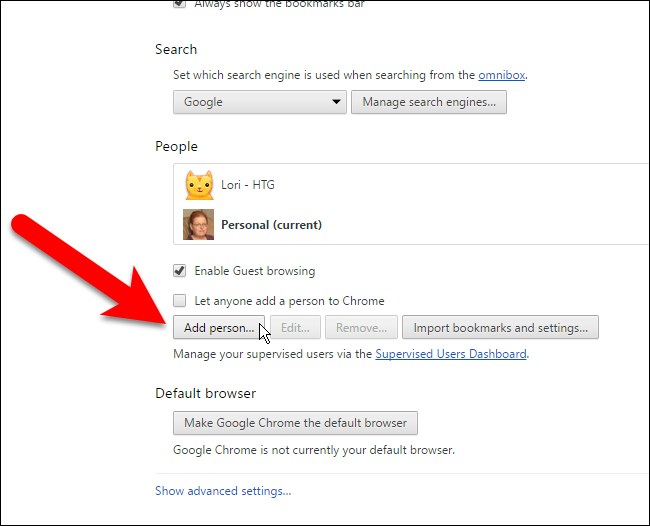This screenshot has width=650, height=526.
Task: Click the Default browser heading
Action: tap(206, 393)
